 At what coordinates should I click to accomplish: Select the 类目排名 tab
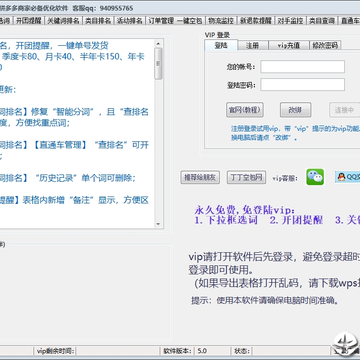pyautogui.click(x=98, y=21)
